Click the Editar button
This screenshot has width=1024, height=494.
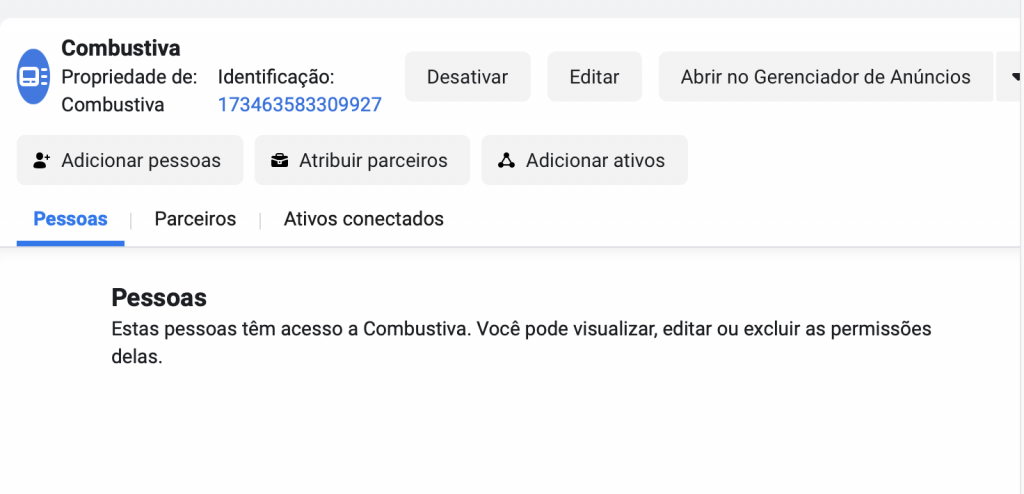point(594,76)
